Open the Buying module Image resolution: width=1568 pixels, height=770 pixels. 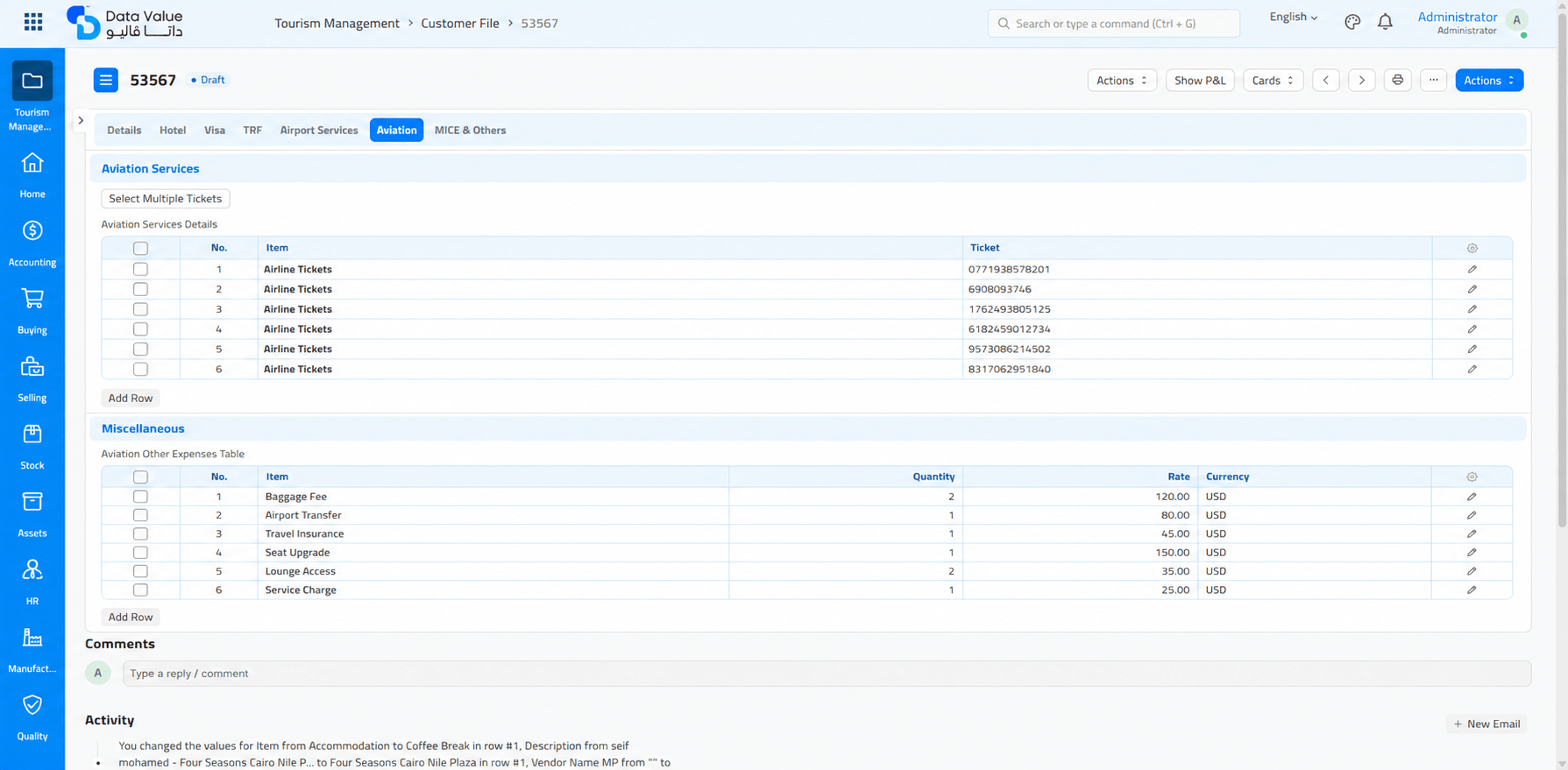(32, 311)
